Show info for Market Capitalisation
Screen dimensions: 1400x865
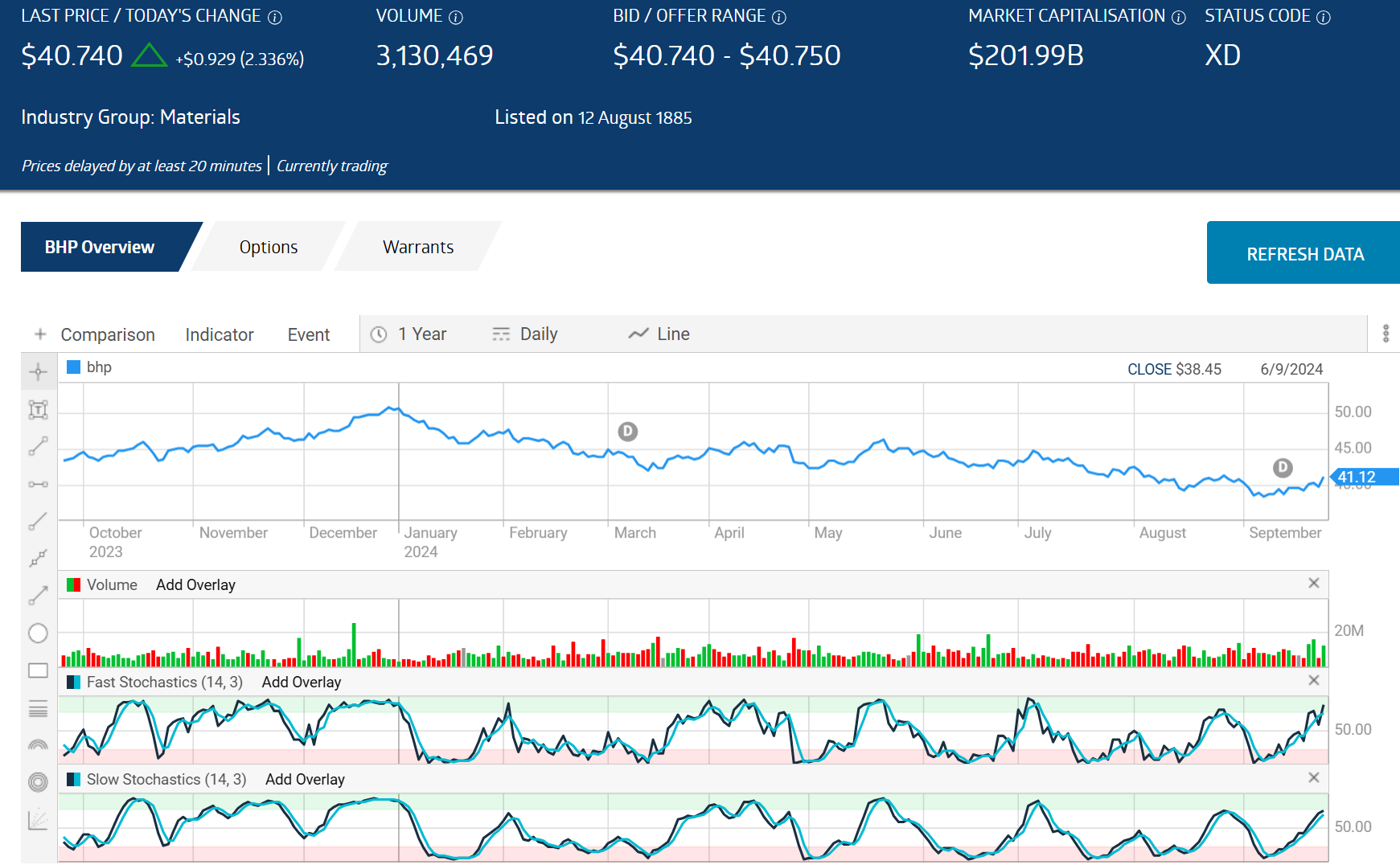click(x=1179, y=17)
